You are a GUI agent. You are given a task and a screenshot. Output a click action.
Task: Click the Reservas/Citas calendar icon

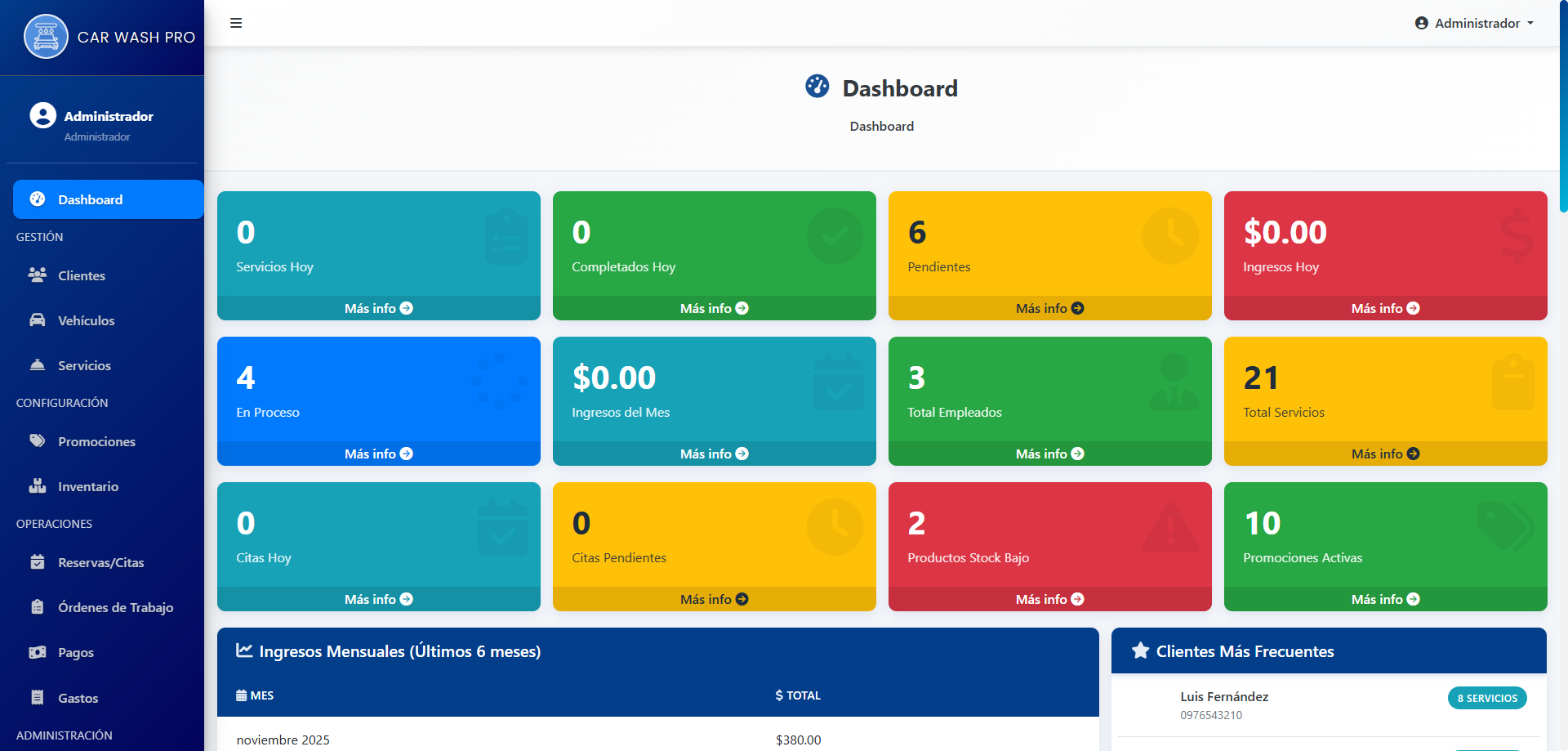point(38,562)
